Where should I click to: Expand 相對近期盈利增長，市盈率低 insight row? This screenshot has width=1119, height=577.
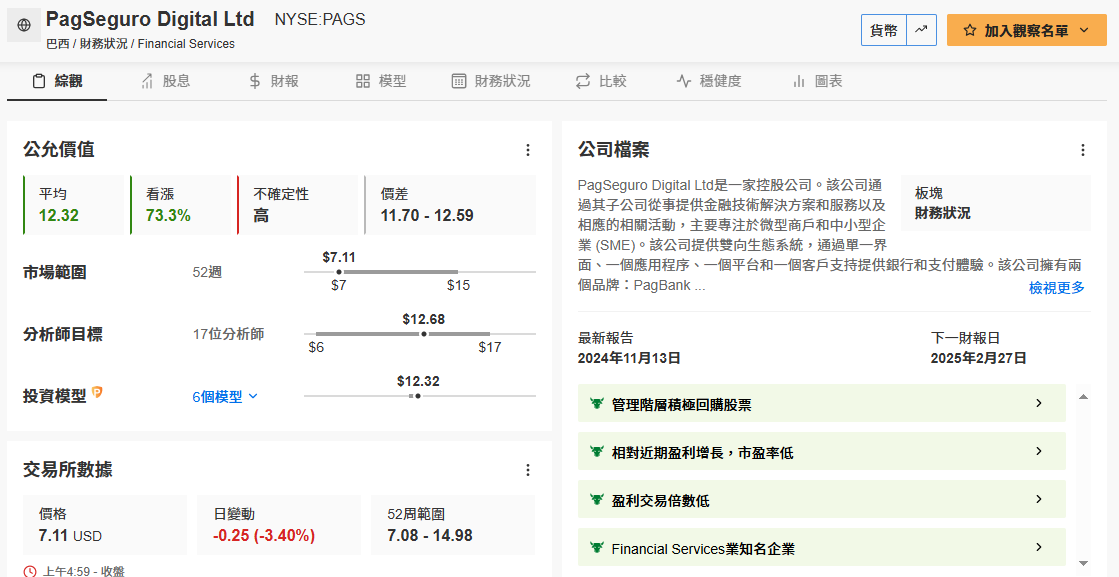point(821,451)
